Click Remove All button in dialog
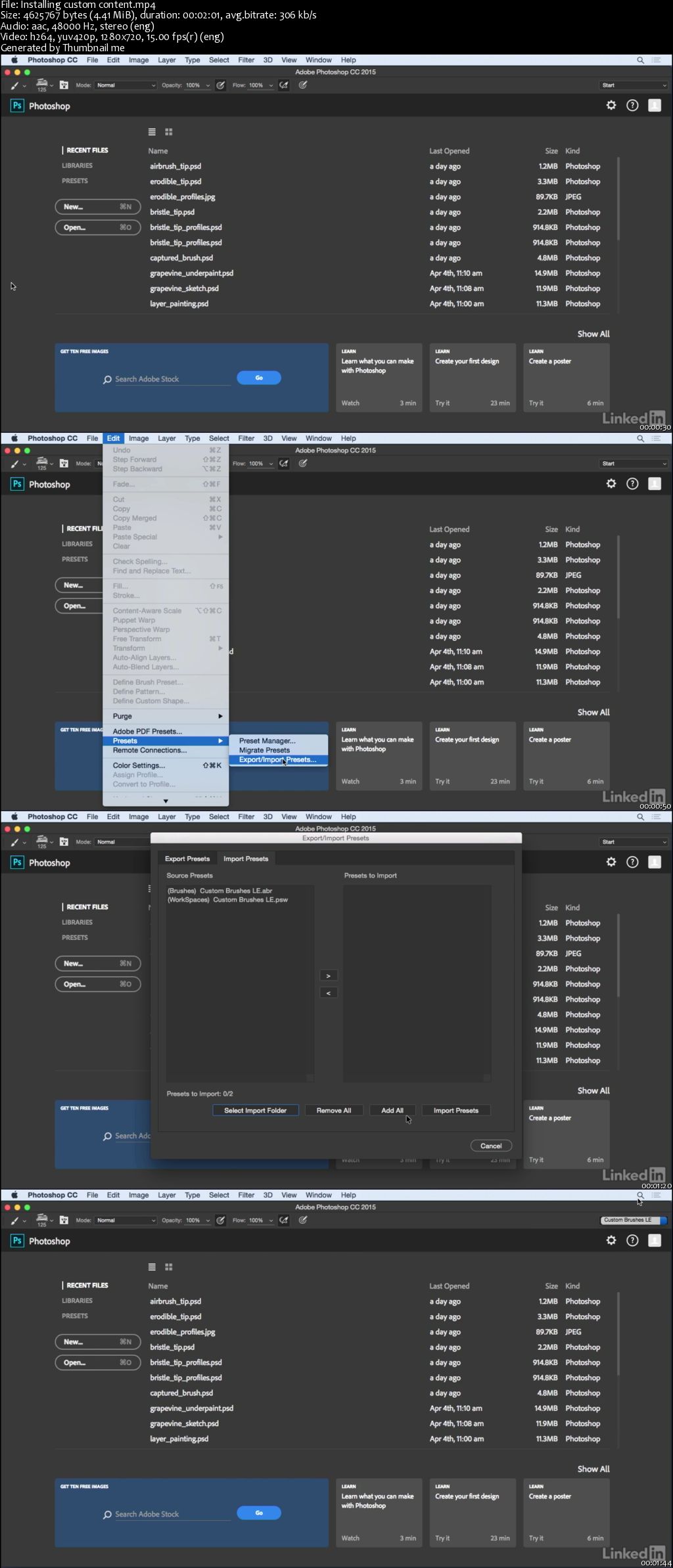 pyautogui.click(x=334, y=1110)
